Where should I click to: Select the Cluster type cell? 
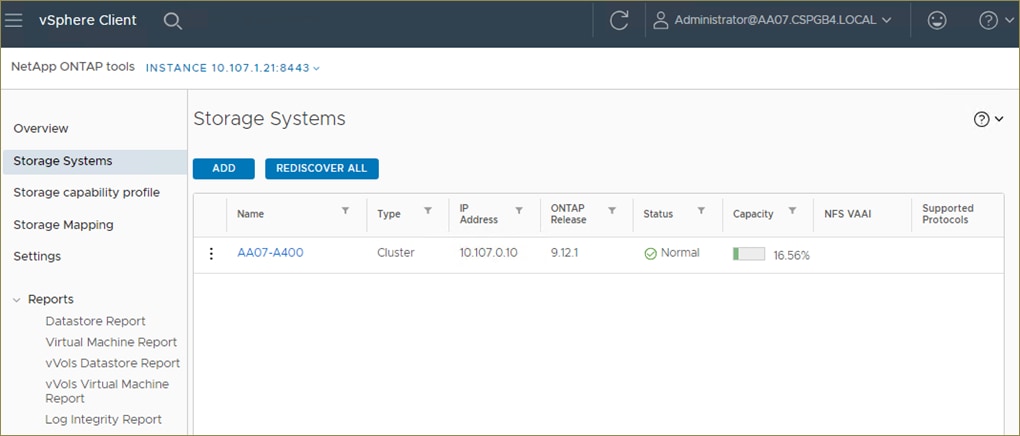[x=396, y=252]
